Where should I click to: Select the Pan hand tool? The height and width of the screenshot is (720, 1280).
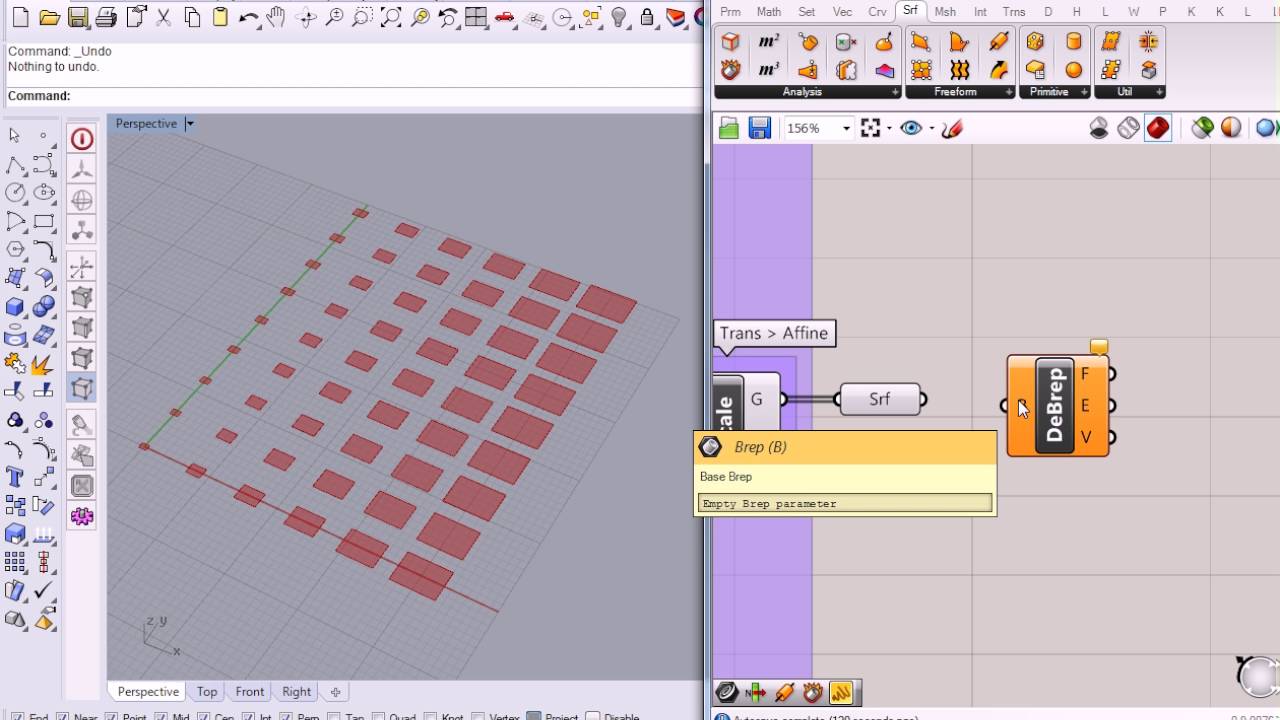click(x=277, y=17)
